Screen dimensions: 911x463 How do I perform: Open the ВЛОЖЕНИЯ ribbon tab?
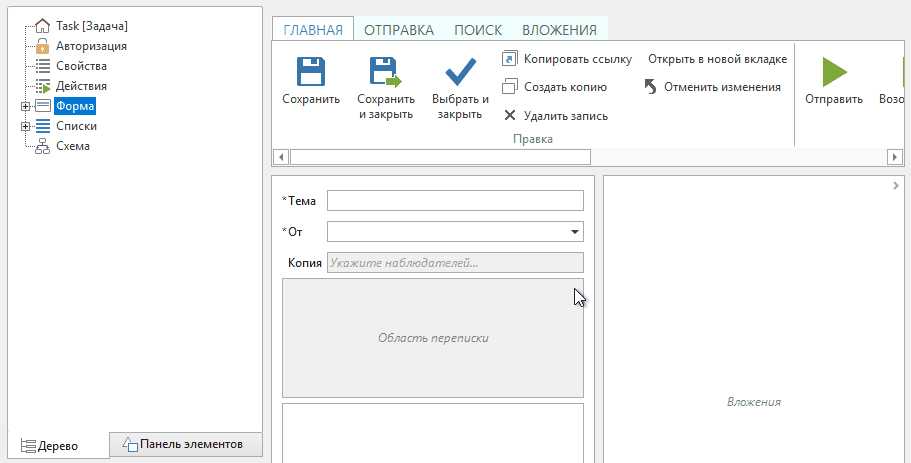[x=559, y=30]
